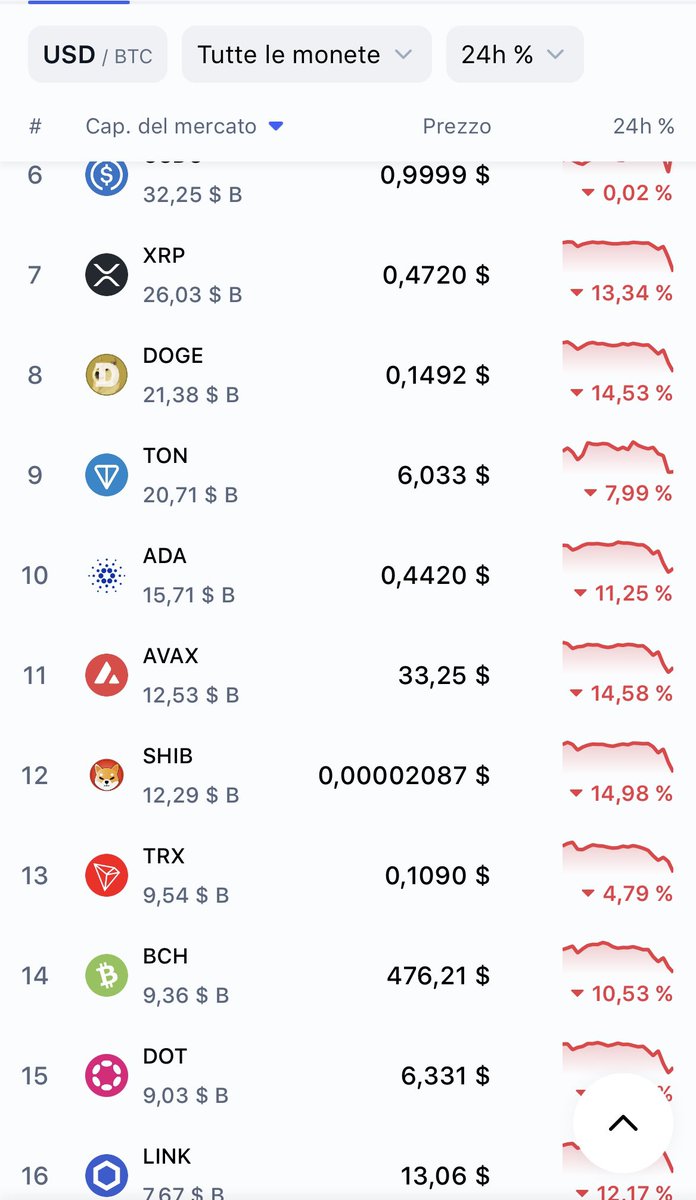Open the AVAX price 33,25 $
This screenshot has width=696, height=1200.
coord(444,675)
